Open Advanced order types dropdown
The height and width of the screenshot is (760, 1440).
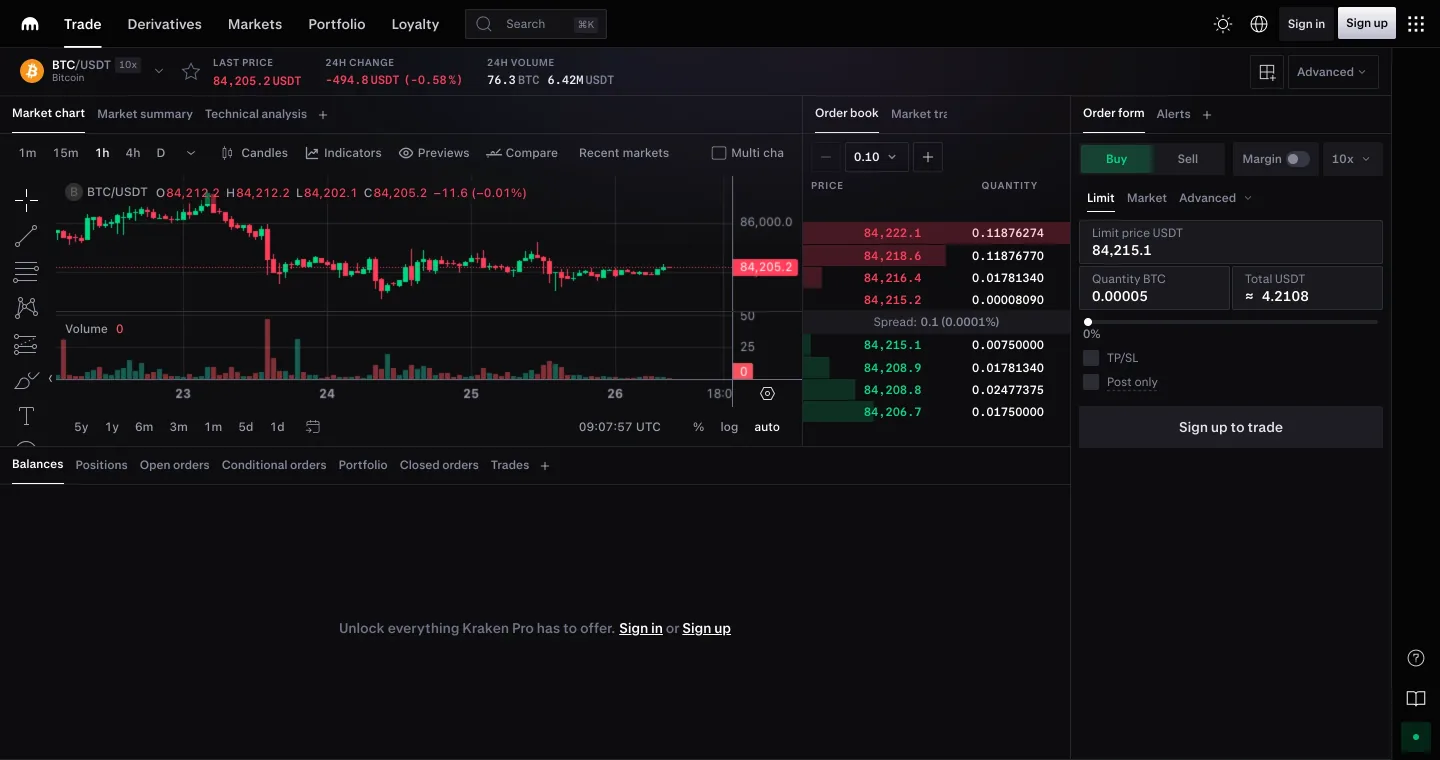coord(1215,198)
